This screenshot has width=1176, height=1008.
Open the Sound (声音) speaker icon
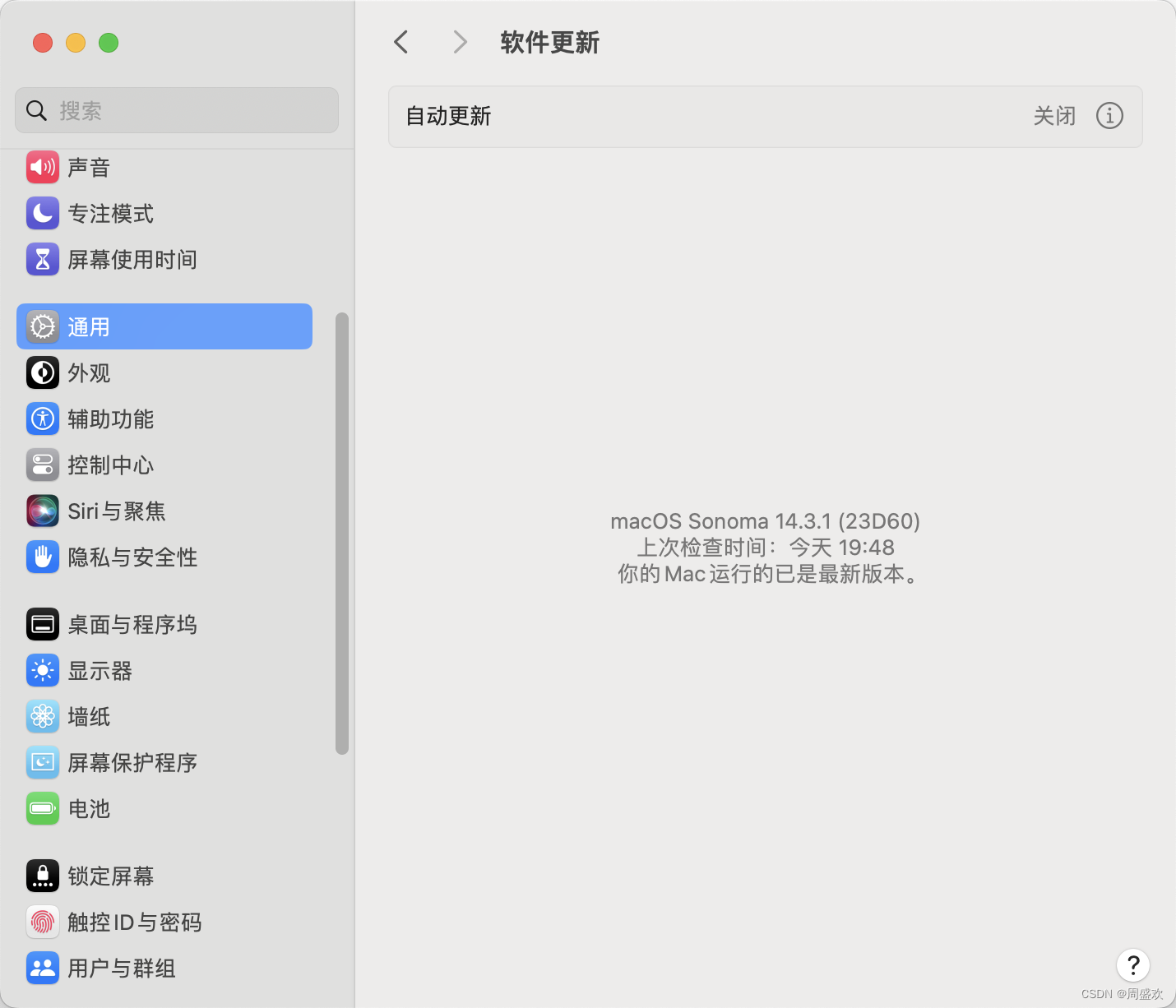click(43, 167)
